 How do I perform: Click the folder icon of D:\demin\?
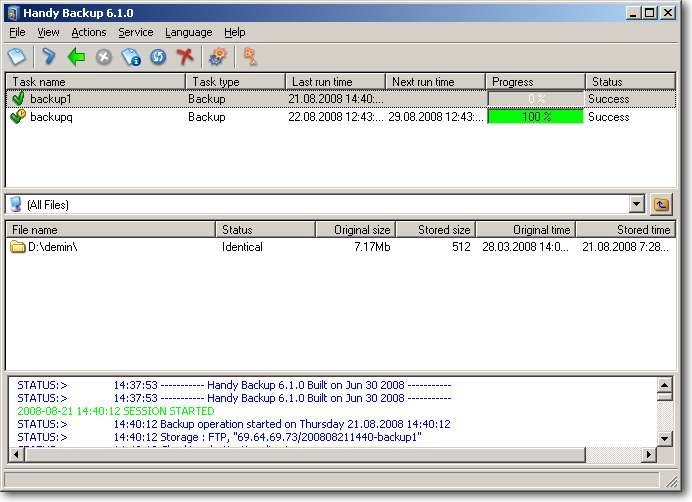[18, 246]
